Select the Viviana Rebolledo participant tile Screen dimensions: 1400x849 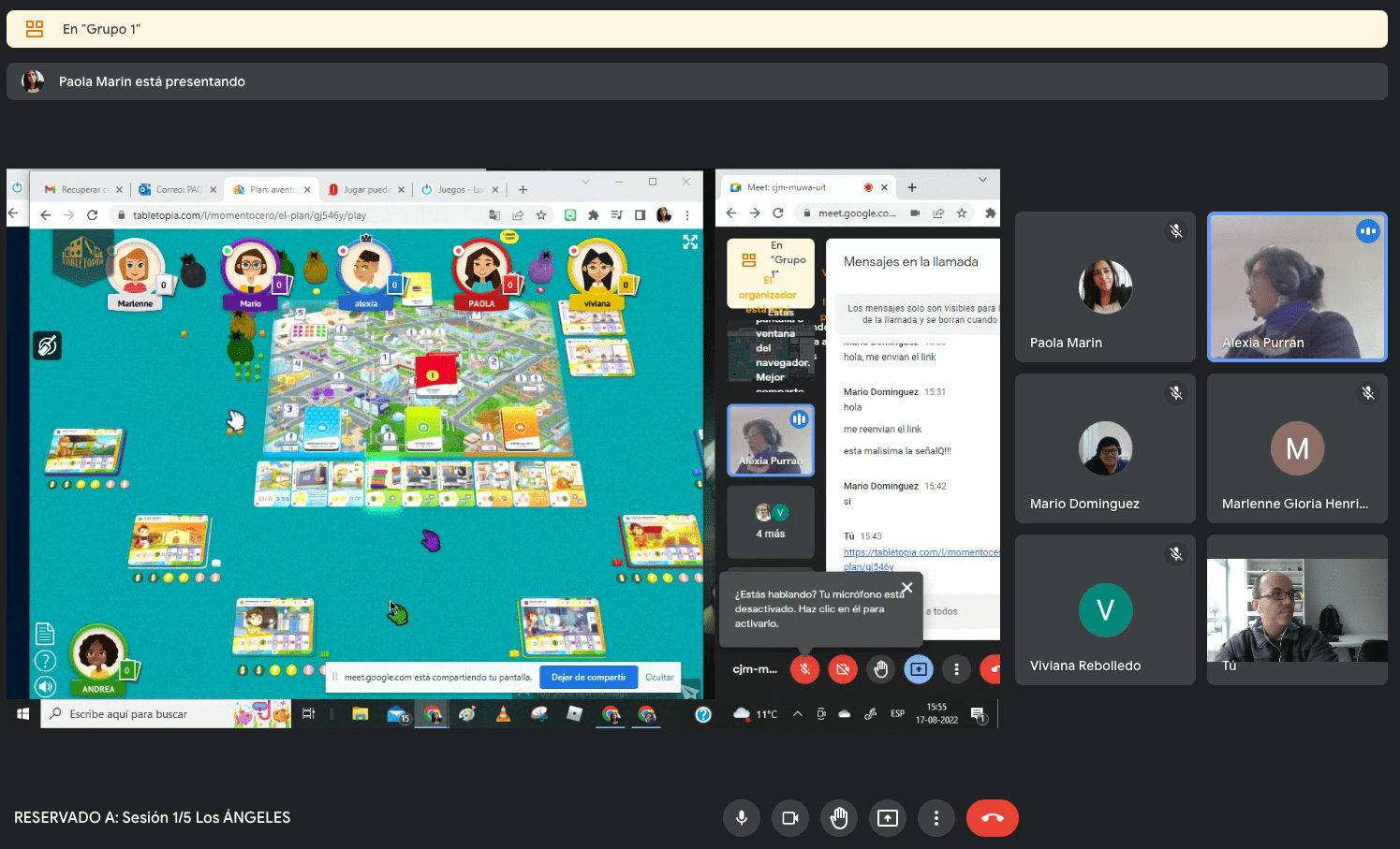tap(1105, 609)
